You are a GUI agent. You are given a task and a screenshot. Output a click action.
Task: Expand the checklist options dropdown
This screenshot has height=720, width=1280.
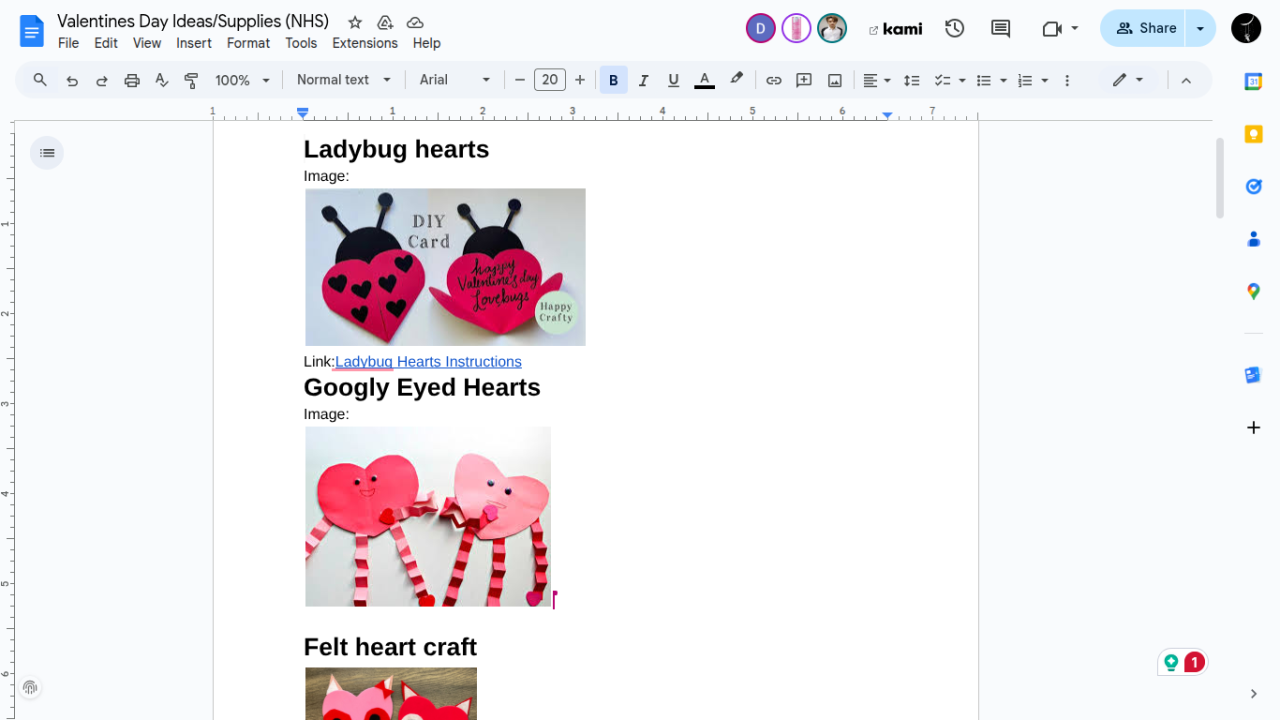pos(962,80)
